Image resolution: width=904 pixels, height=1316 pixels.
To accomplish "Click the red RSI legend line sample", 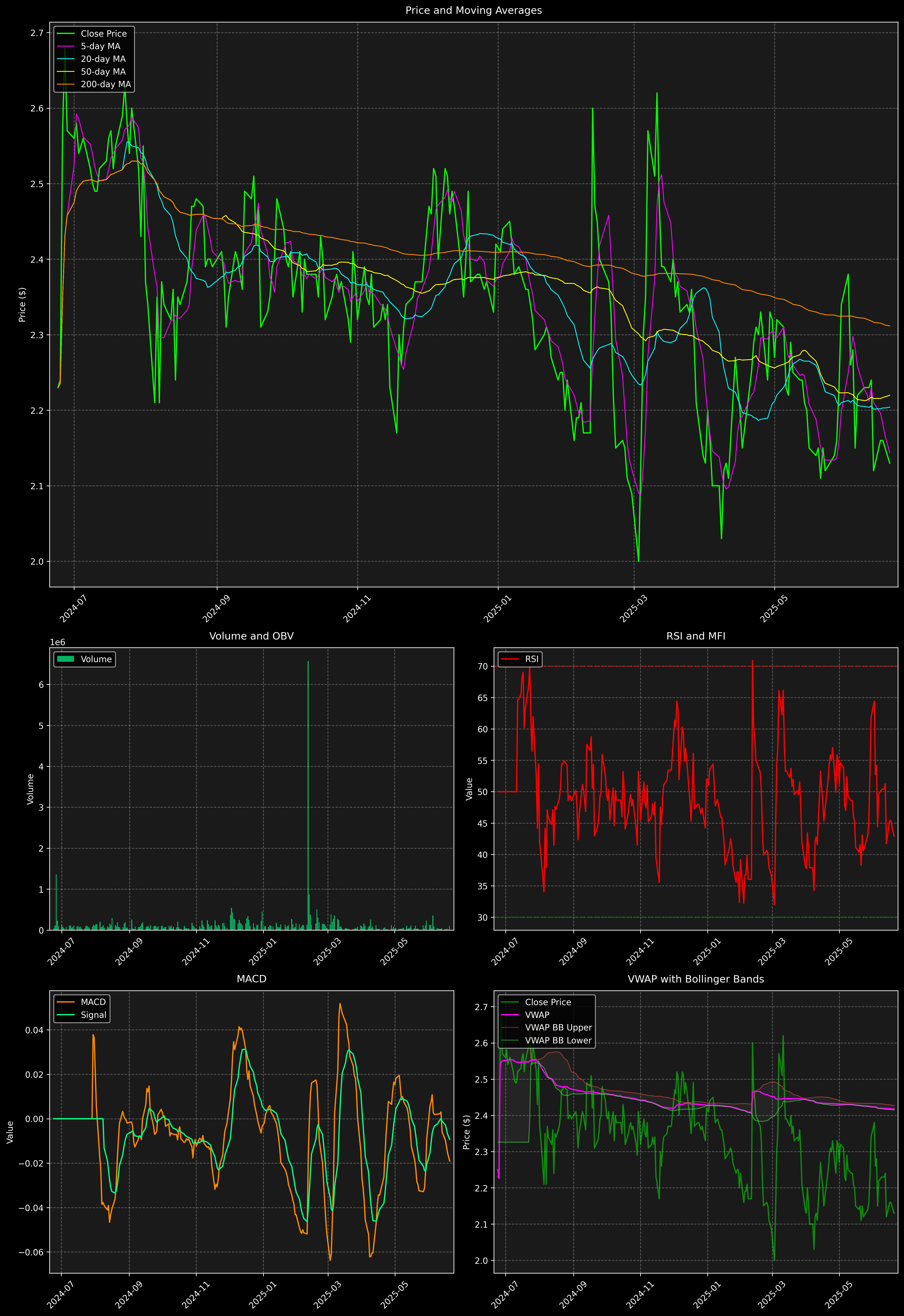I will [510, 659].
